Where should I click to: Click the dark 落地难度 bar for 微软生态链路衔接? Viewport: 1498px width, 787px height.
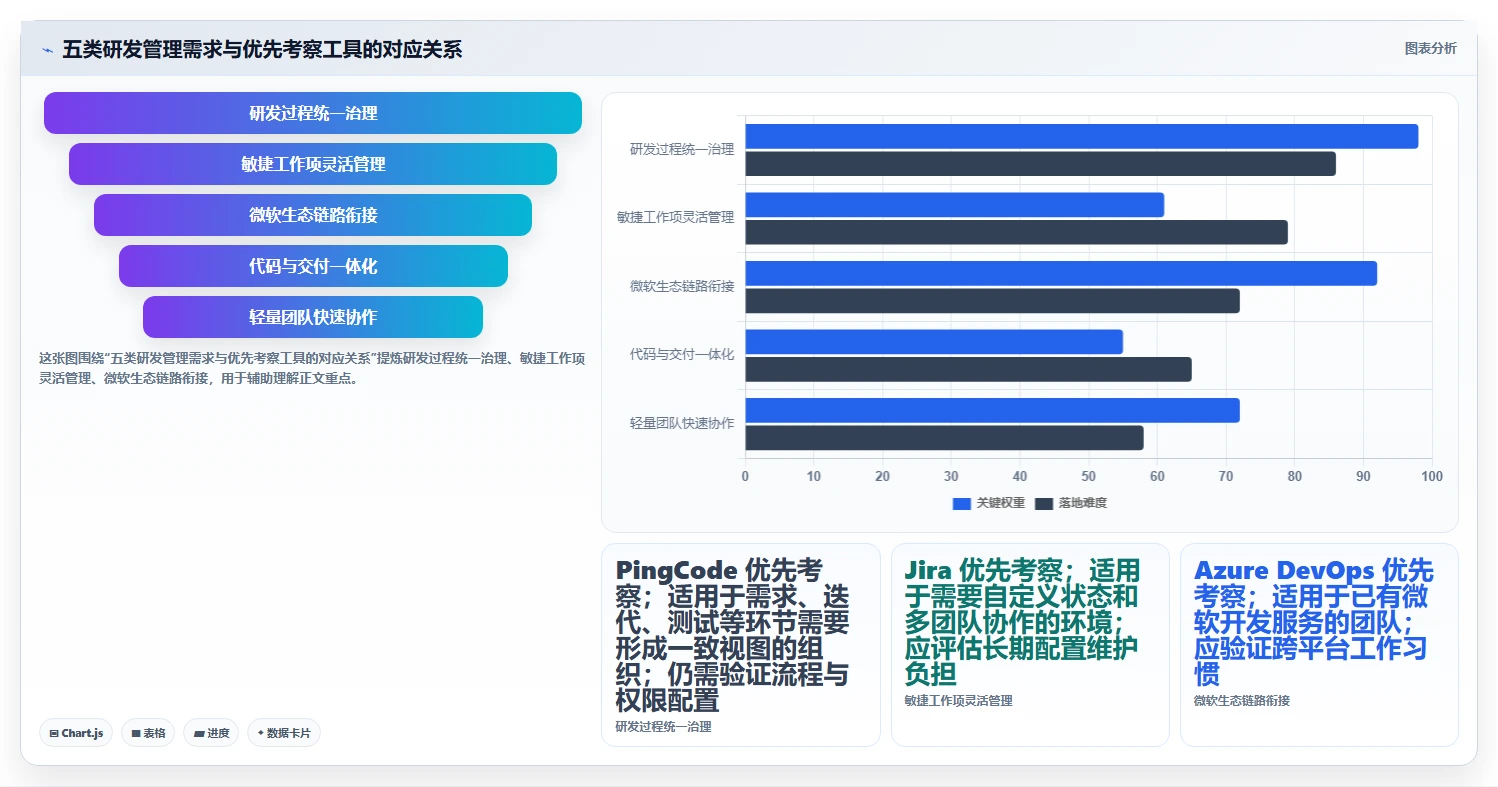point(992,301)
